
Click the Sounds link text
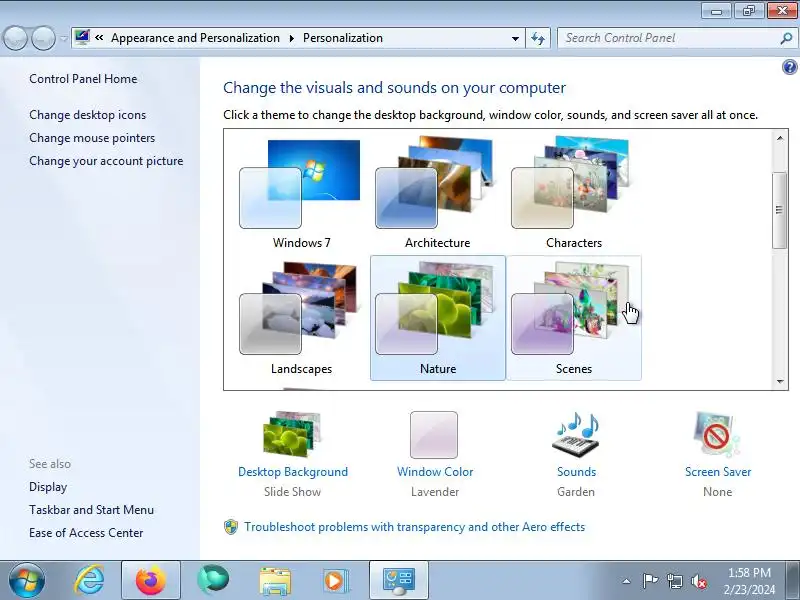pos(576,472)
